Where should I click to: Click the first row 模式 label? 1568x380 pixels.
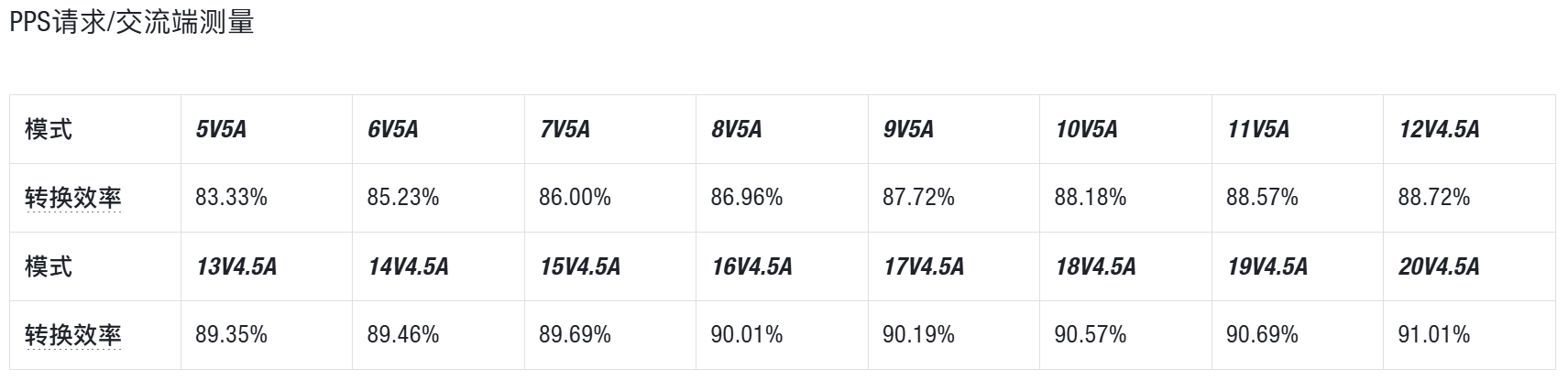(x=49, y=129)
